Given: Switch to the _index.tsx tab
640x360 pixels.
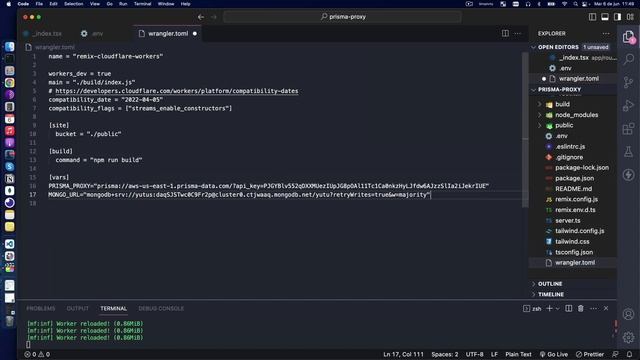Looking at the screenshot, I should click(x=44, y=33).
